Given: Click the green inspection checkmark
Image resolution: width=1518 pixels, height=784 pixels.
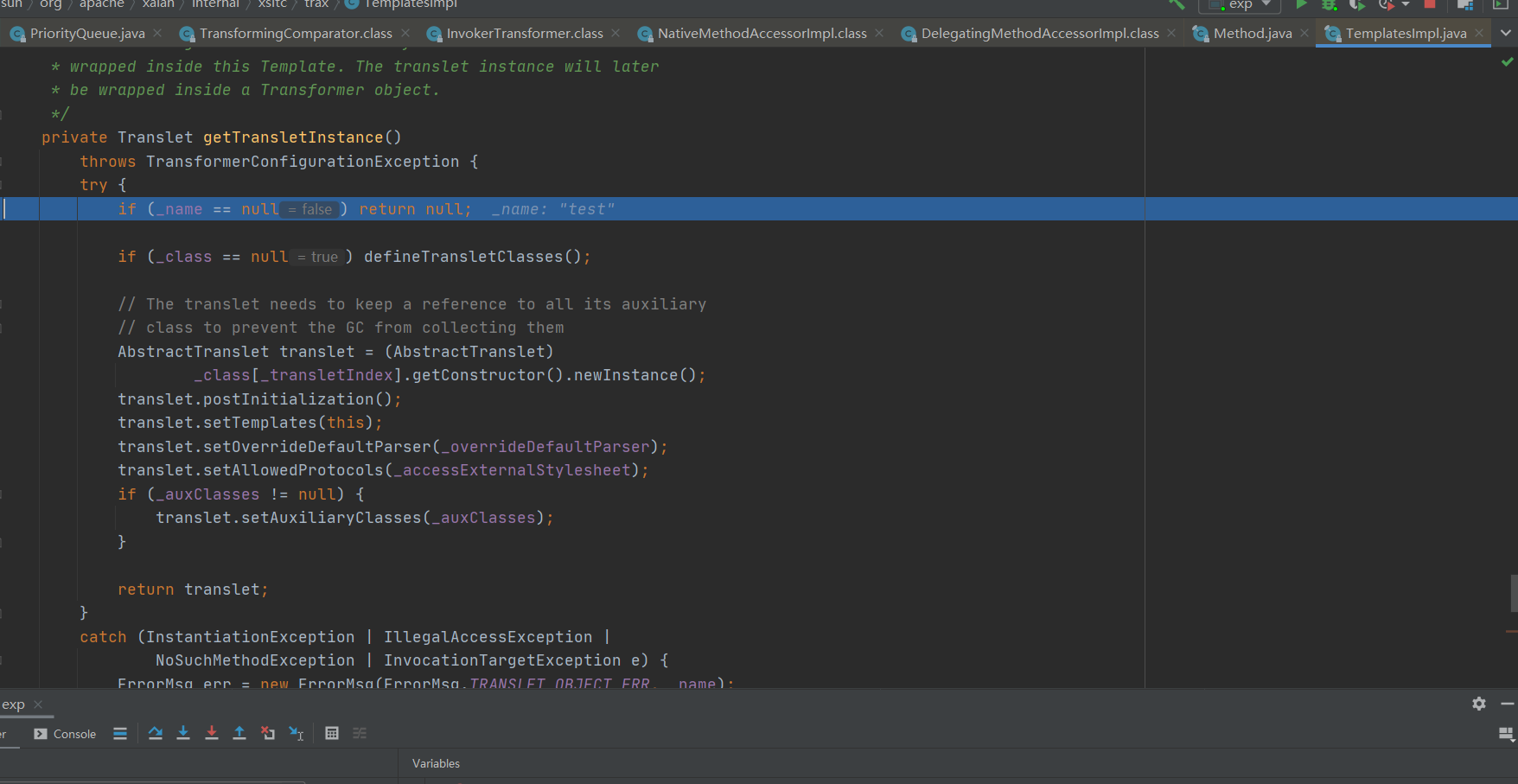Looking at the screenshot, I should [x=1508, y=62].
